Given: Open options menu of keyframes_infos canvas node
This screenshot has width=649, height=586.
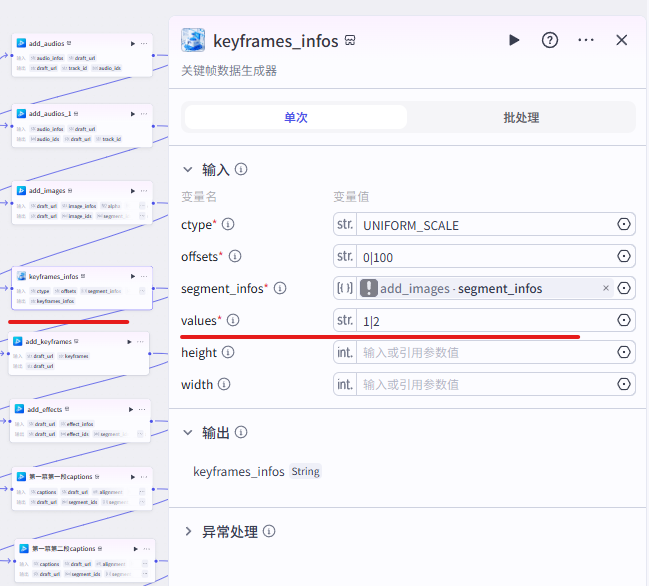Looking at the screenshot, I should 144,276.
